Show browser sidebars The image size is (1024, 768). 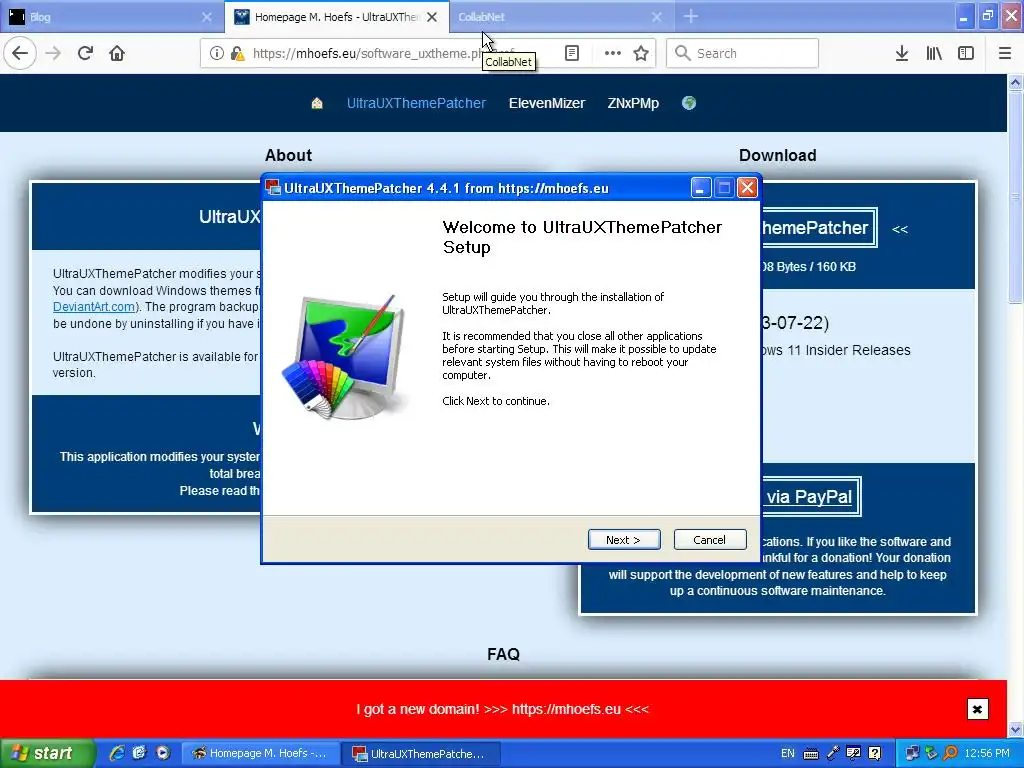[966, 54]
